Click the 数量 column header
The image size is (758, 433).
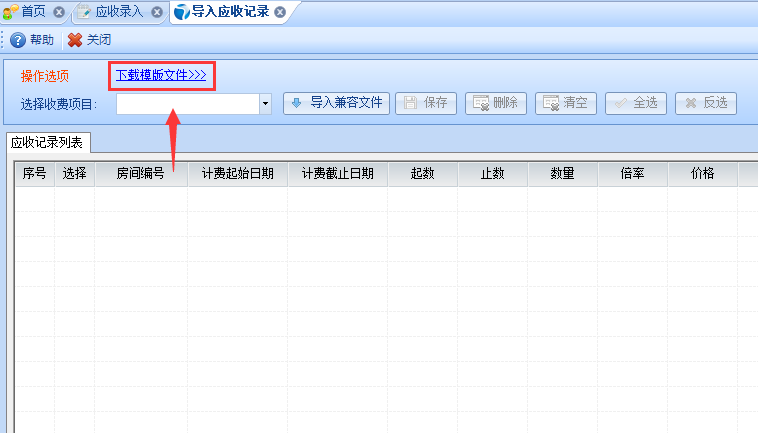(563, 173)
